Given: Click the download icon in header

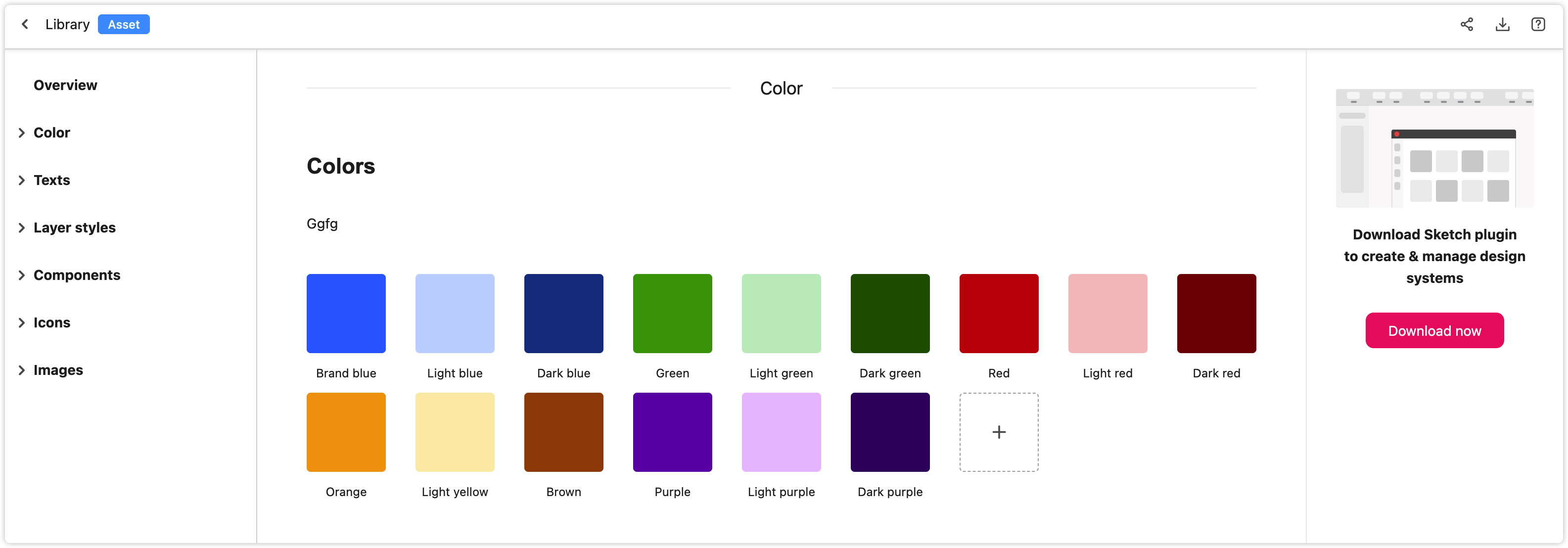Looking at the screenshot, I should click(1502, 24).
